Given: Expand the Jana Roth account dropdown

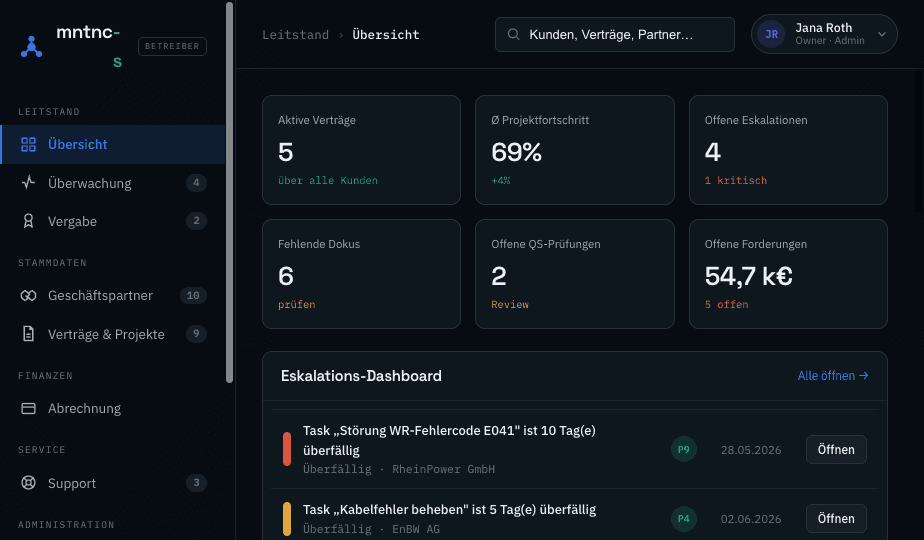Looking at the screenshot, I should 882,34.
